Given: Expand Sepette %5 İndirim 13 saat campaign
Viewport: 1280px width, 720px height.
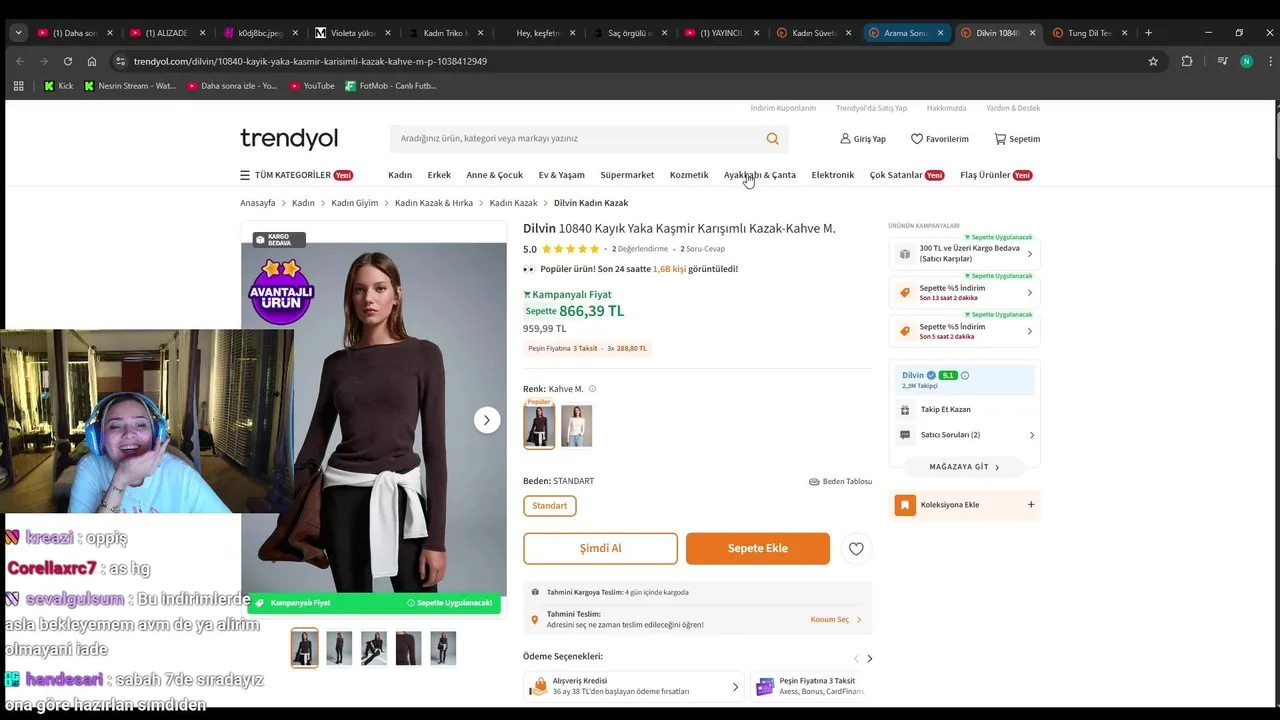Looking at the screenshot, I should coord(964,293).
